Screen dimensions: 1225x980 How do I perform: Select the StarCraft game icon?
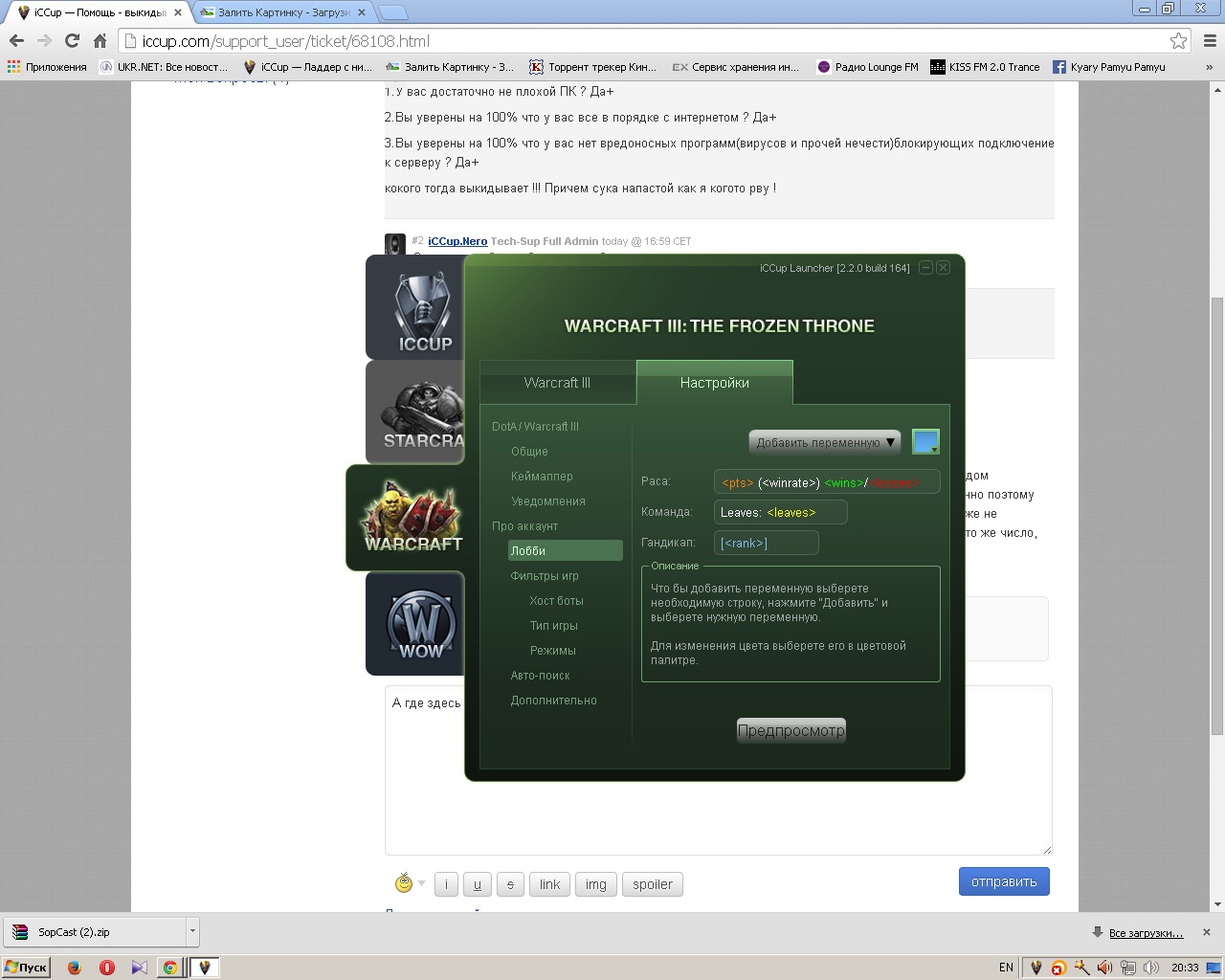(415, 412)
